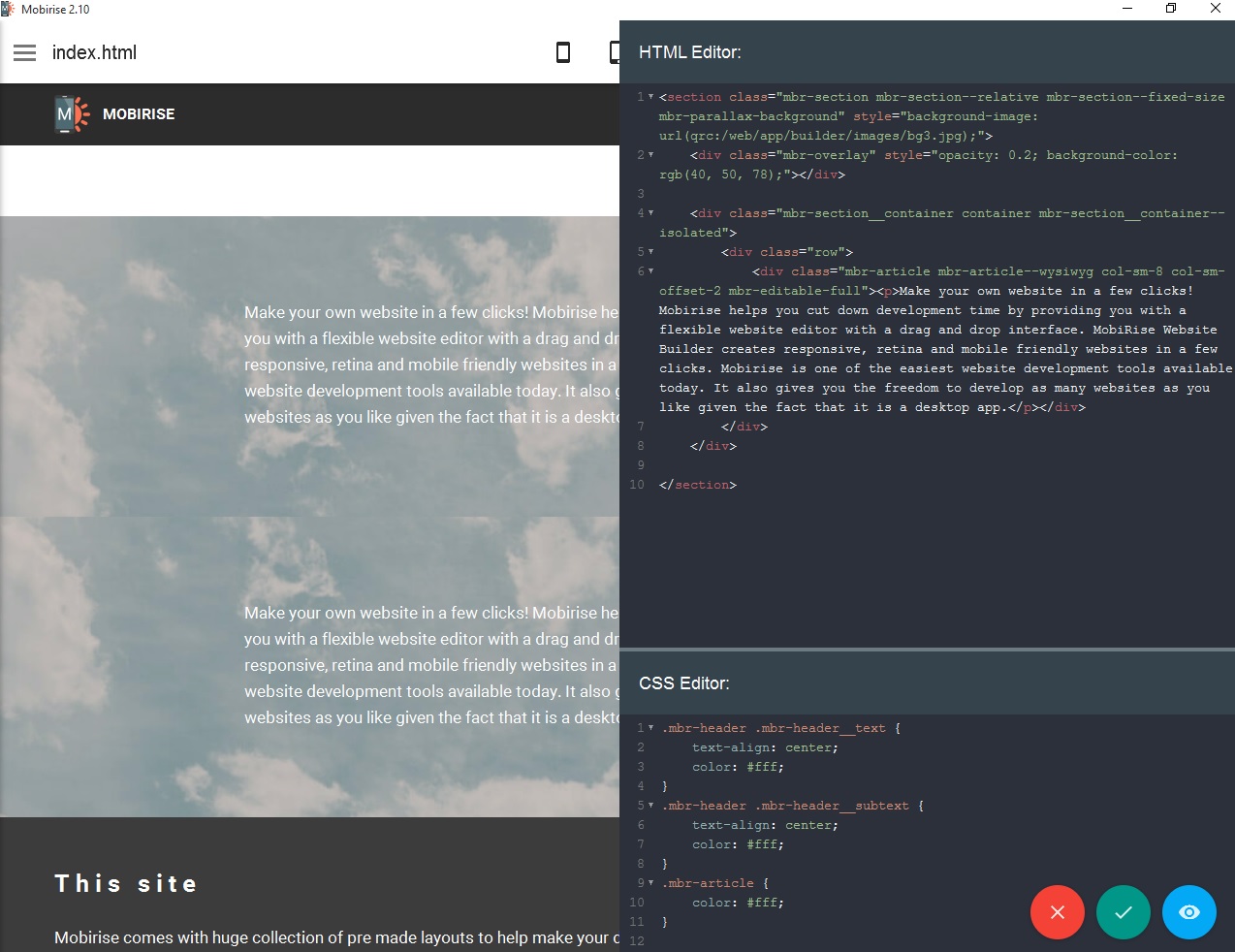Fold the .mbr-header__subtext CSS rule
1235x952 pixels.
(x=650, y=806)
